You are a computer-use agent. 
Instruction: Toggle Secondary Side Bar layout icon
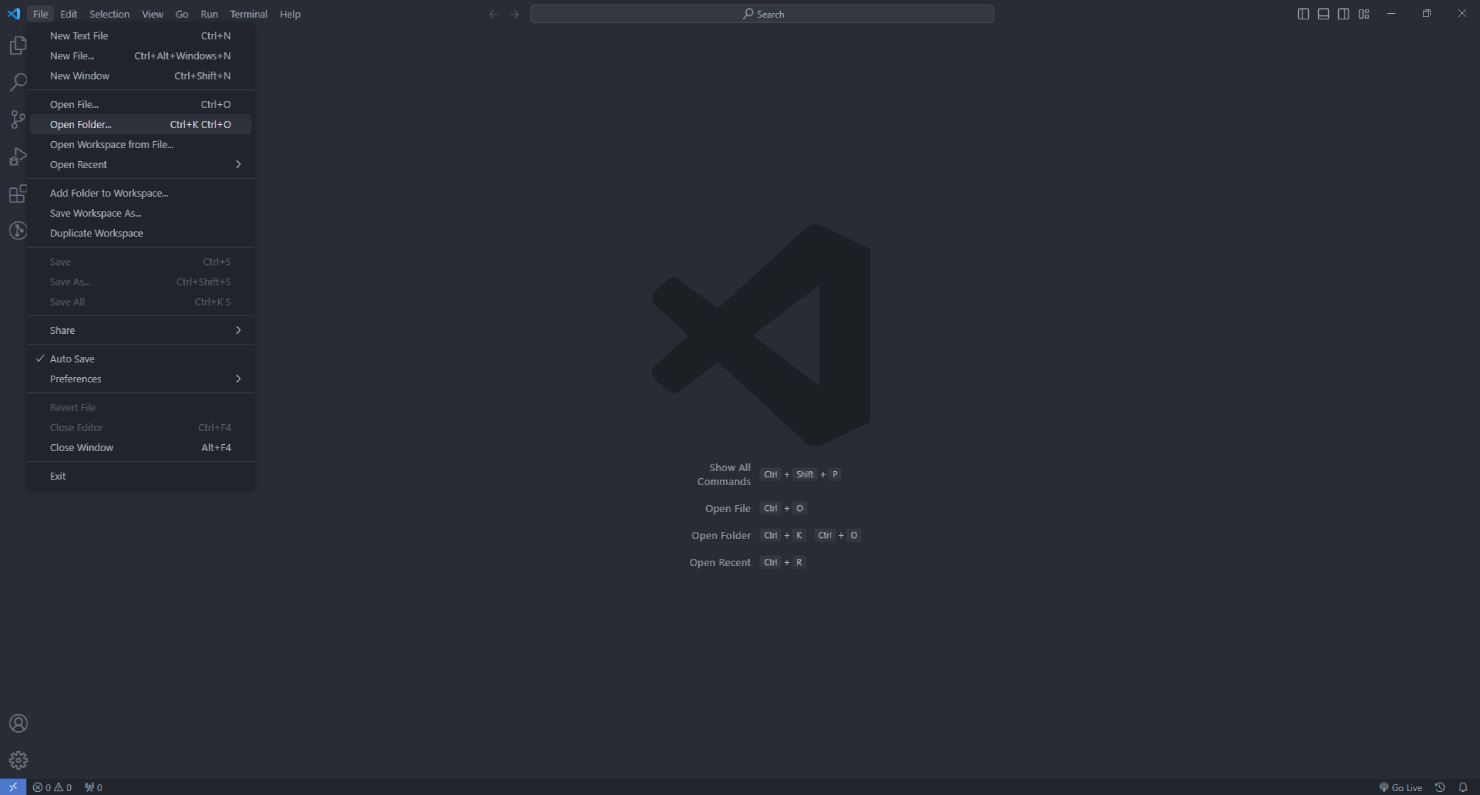(1343, 14)
